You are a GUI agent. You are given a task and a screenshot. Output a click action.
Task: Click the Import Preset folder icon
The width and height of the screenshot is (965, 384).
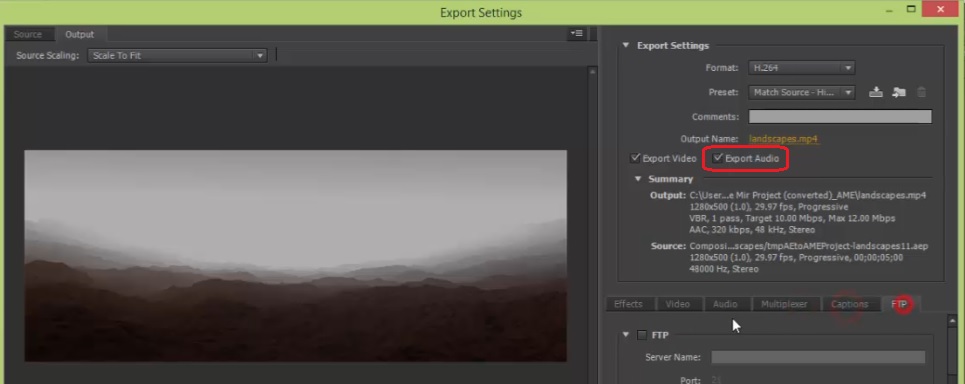pos(899,92)
